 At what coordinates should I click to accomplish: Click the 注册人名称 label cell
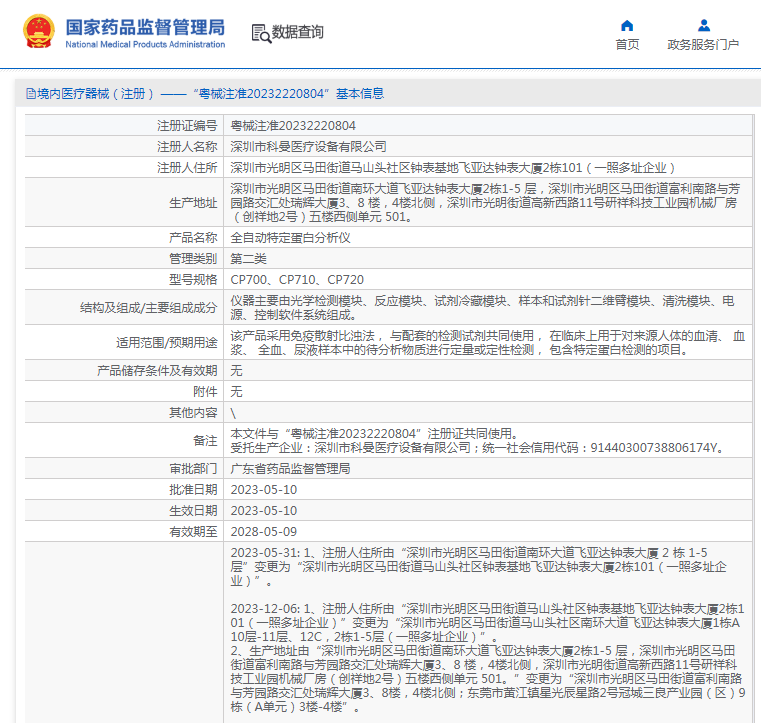pos(124,147)
